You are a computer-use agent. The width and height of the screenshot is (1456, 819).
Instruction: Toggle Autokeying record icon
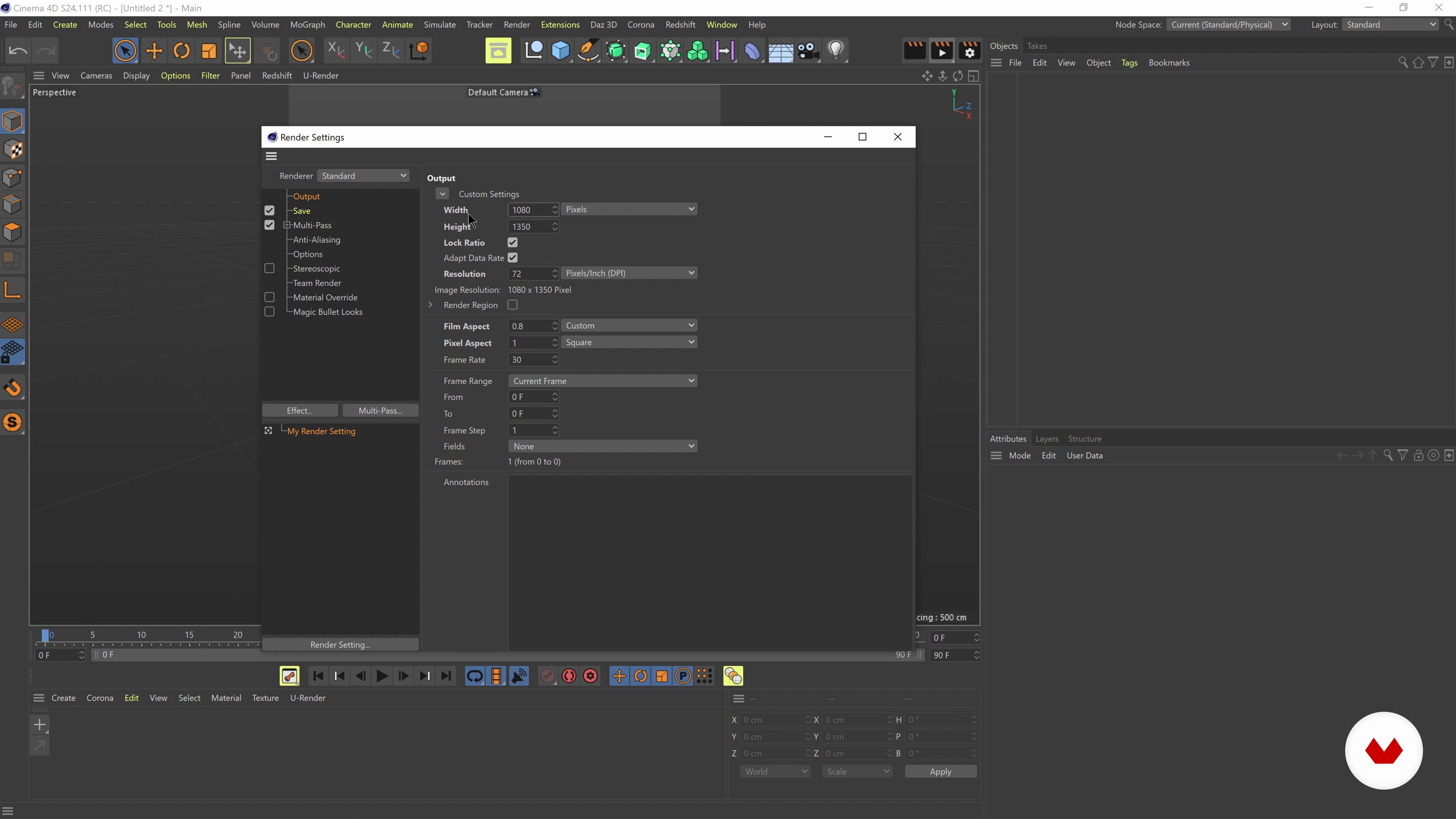click(569, 676)
